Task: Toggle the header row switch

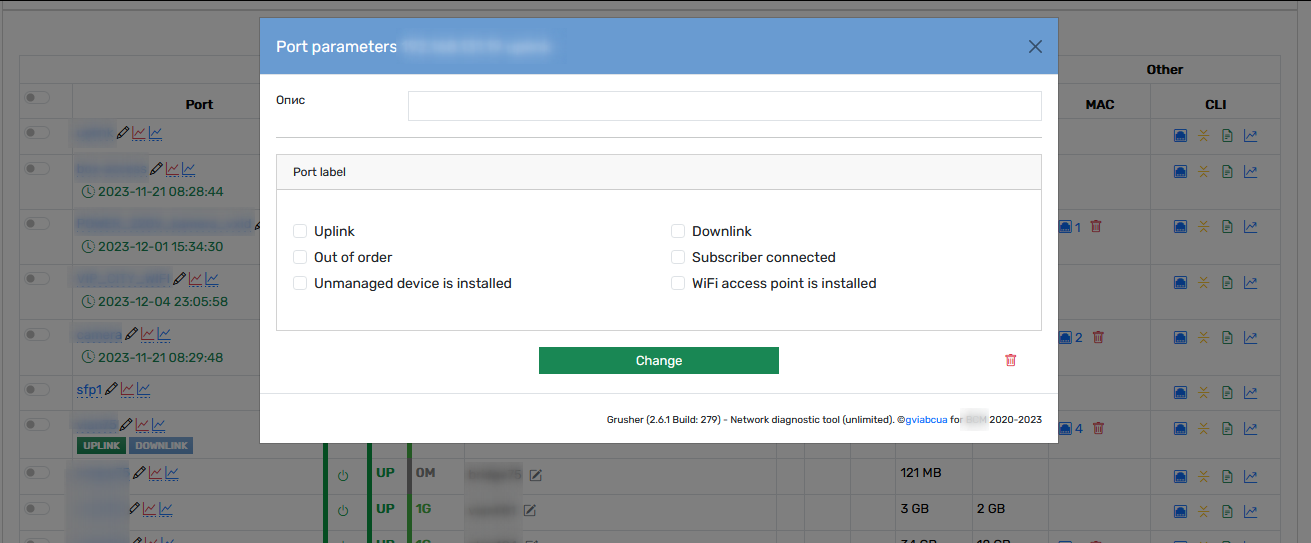Action: pyautogui.click(x=37, y=97)
